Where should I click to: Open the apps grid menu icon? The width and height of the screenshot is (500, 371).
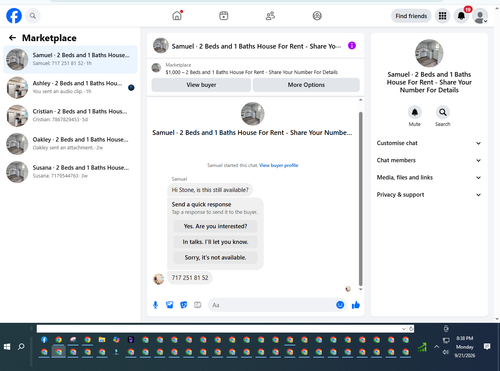click(x=442, y=16)
